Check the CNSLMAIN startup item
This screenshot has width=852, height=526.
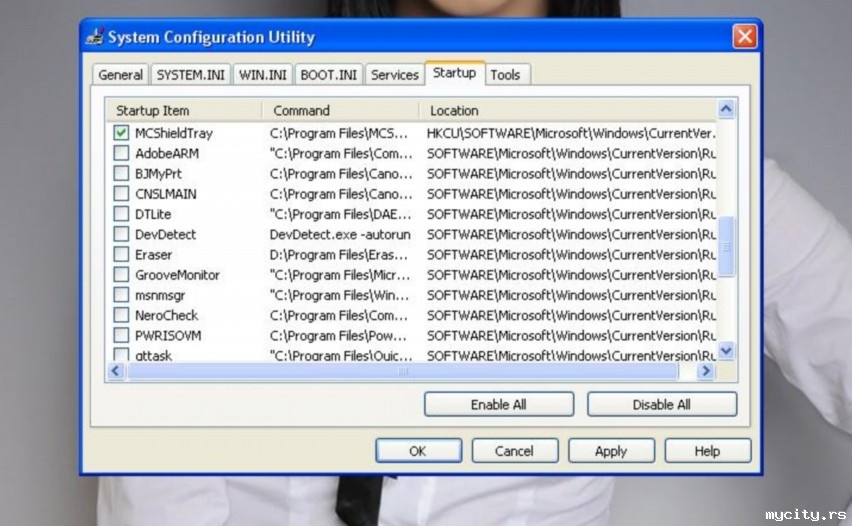coord(121,193)
